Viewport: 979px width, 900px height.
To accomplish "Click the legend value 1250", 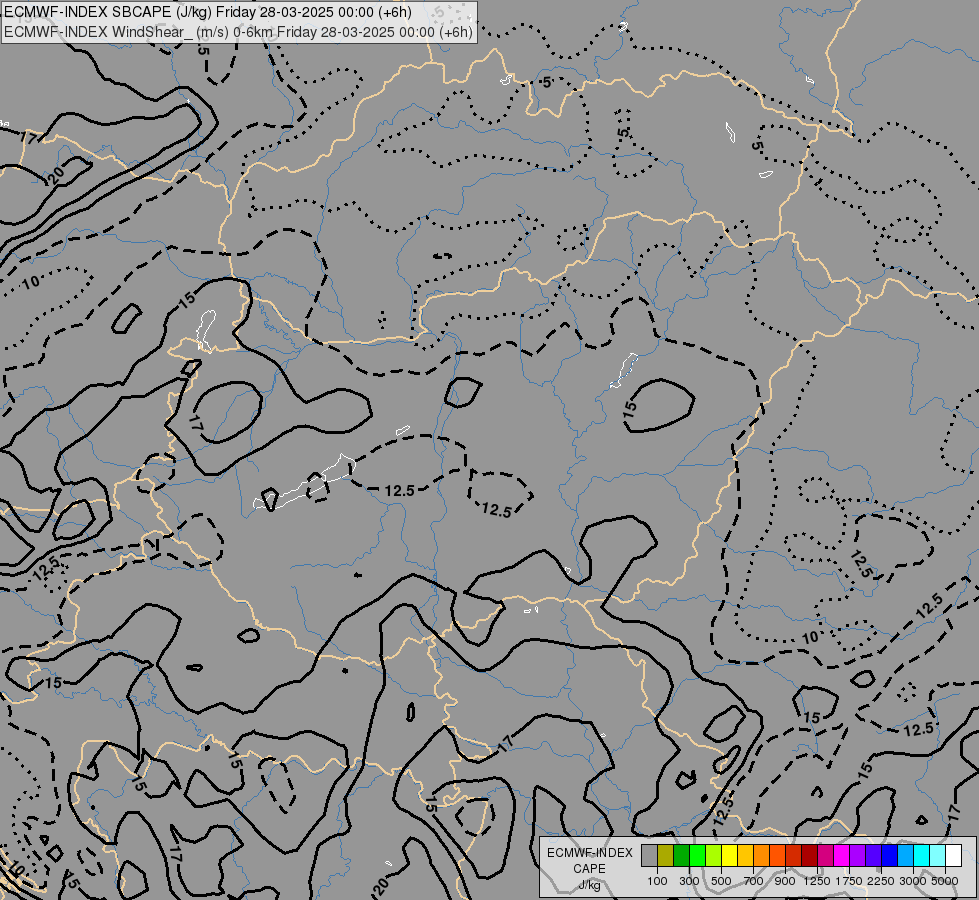I will tap(817, 881).
